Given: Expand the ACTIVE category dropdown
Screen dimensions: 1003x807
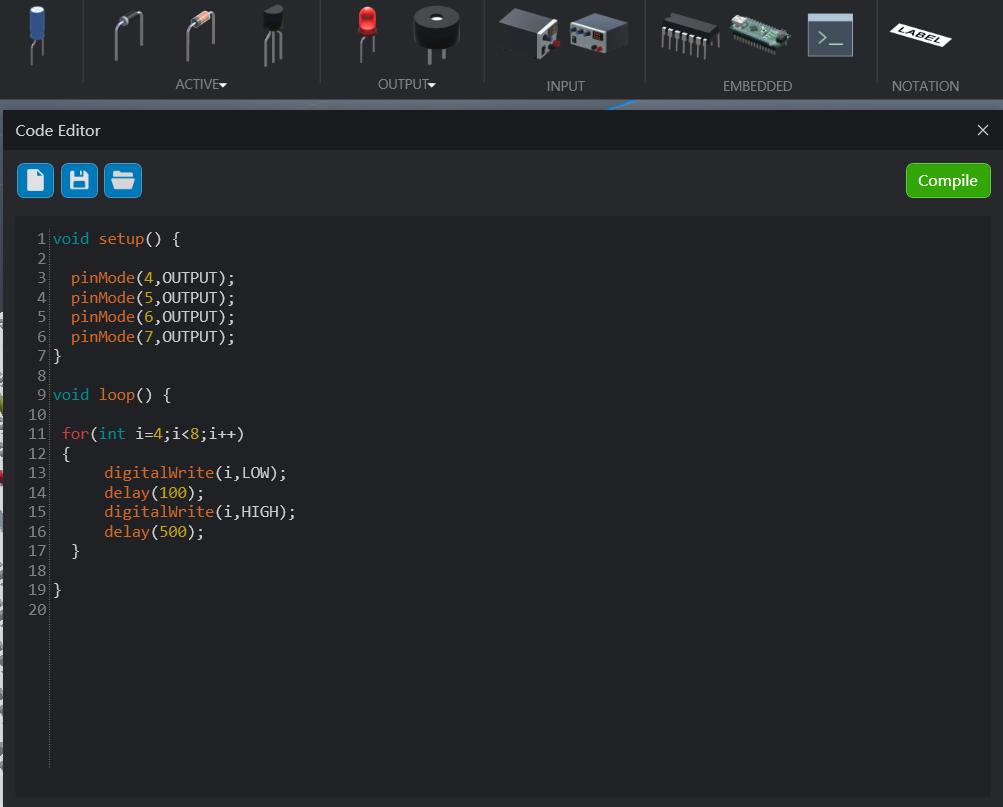Looking at the screenshot, I should click(201, 84).
